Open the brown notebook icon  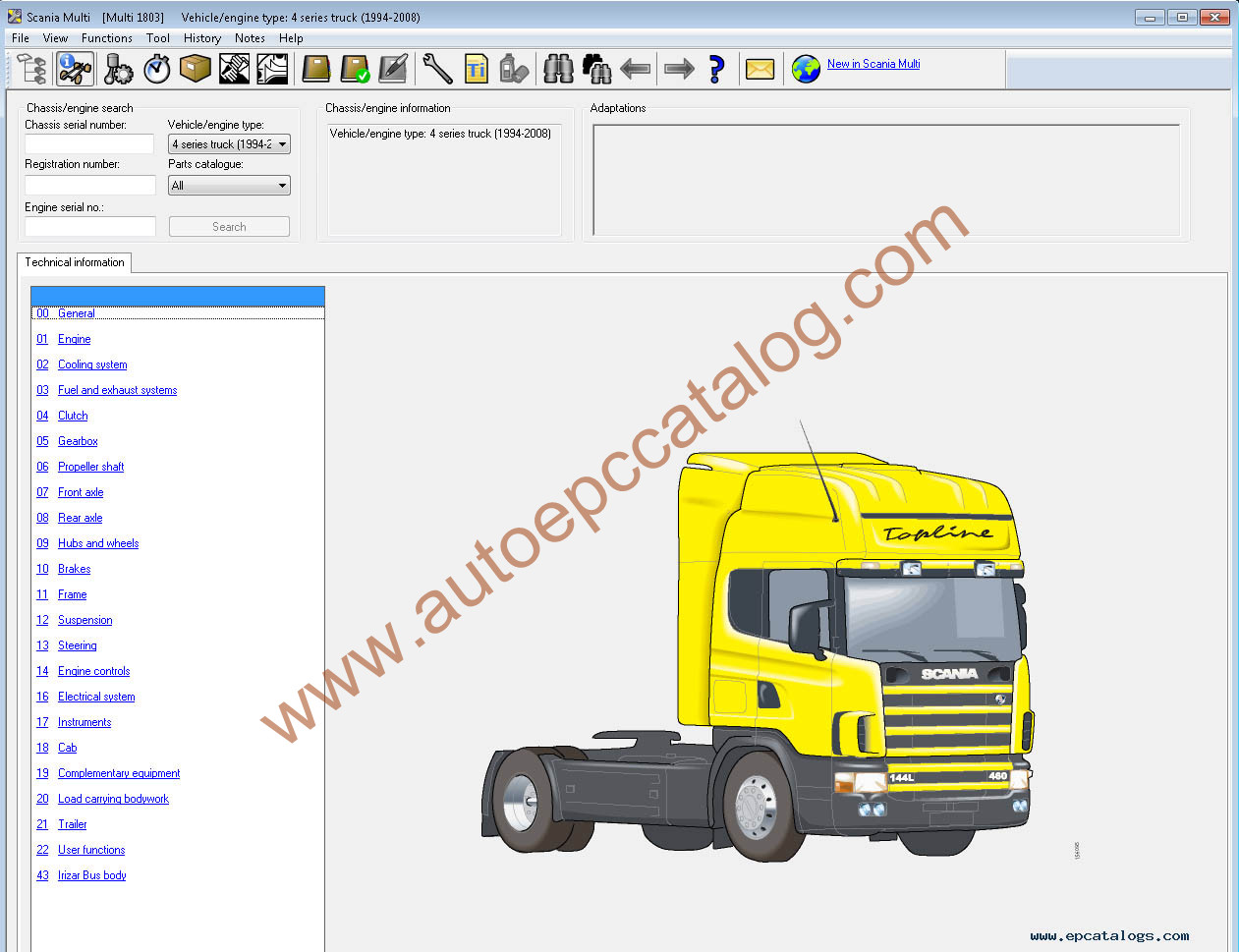[316, 69]
